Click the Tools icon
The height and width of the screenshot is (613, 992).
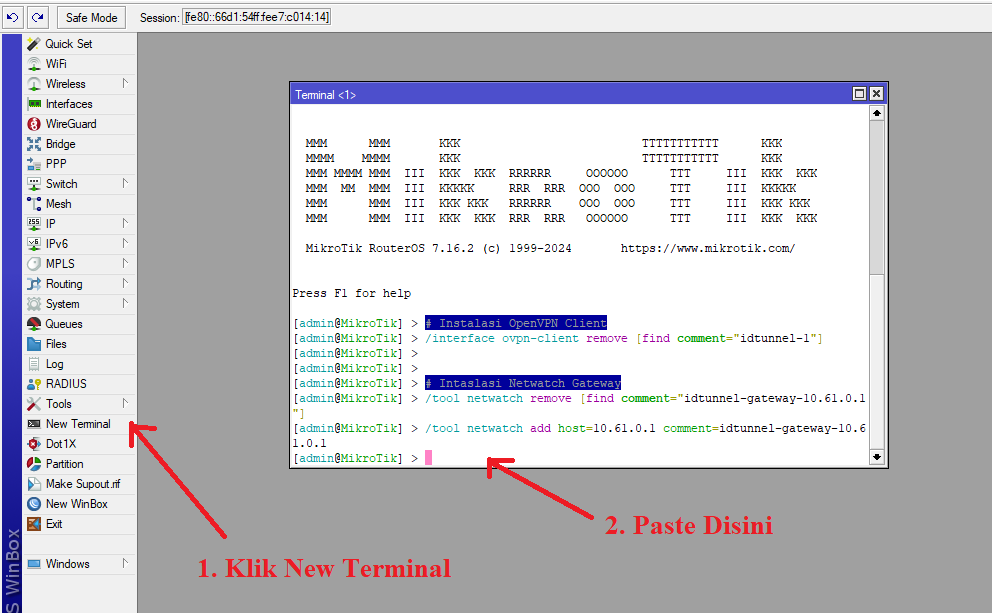[x=34, y=404]
